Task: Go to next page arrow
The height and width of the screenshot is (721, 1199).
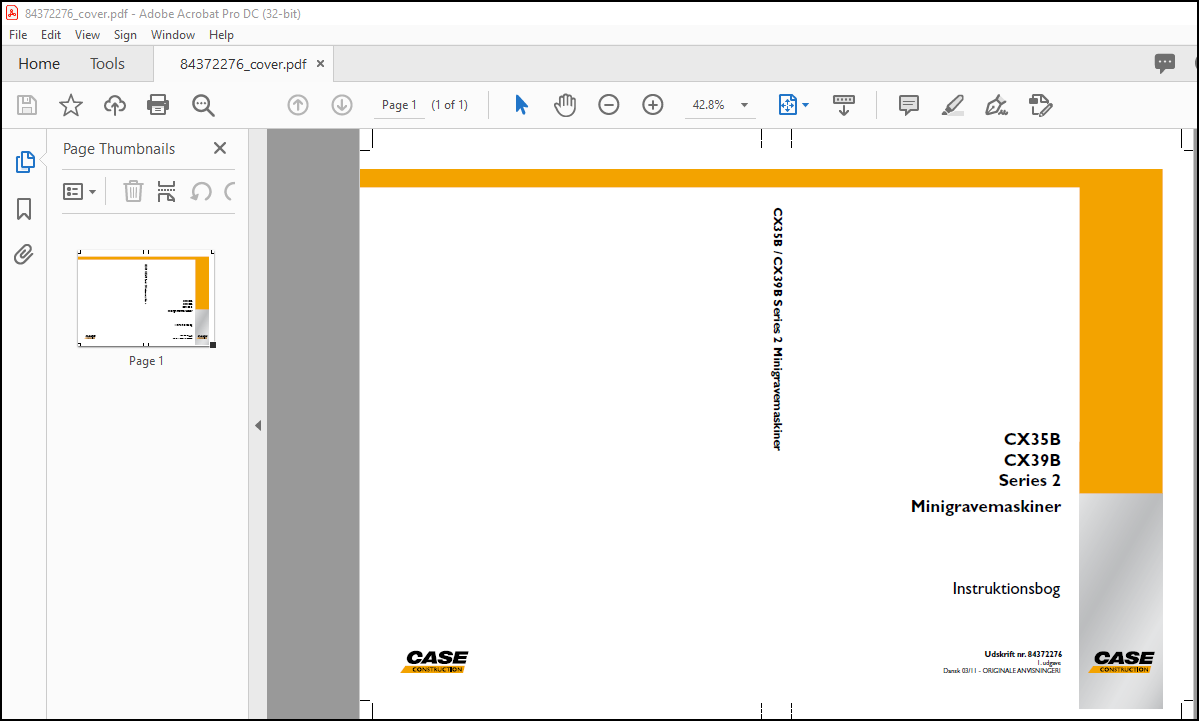Action: (342, 105)
